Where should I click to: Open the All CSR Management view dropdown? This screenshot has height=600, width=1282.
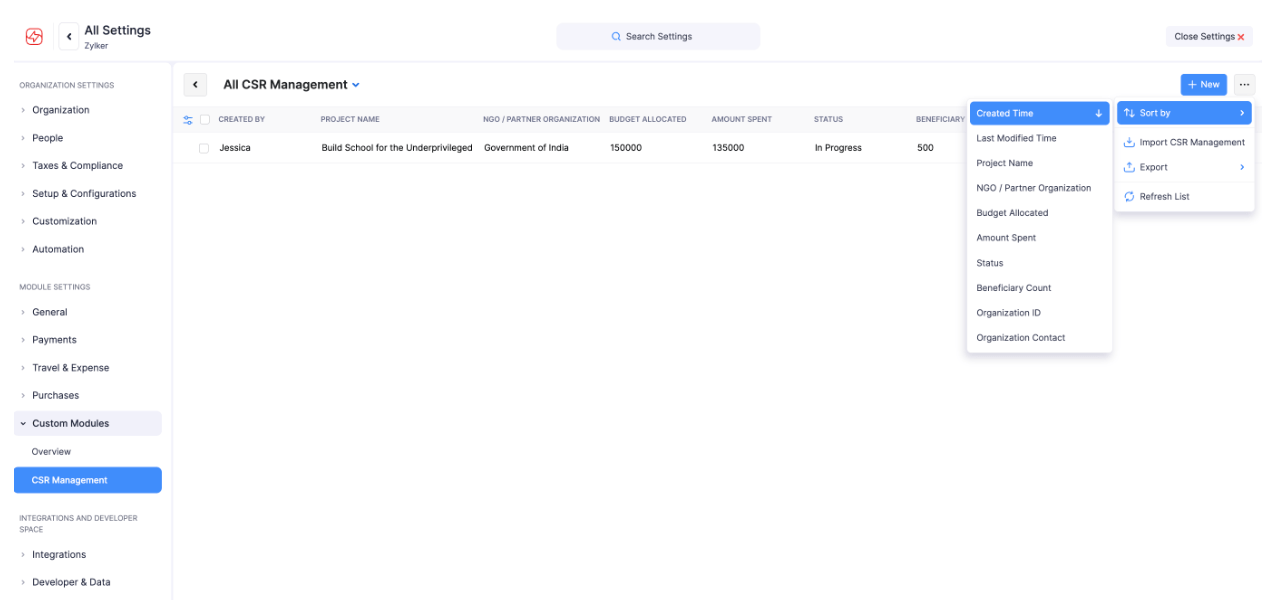tap(356, 85)
